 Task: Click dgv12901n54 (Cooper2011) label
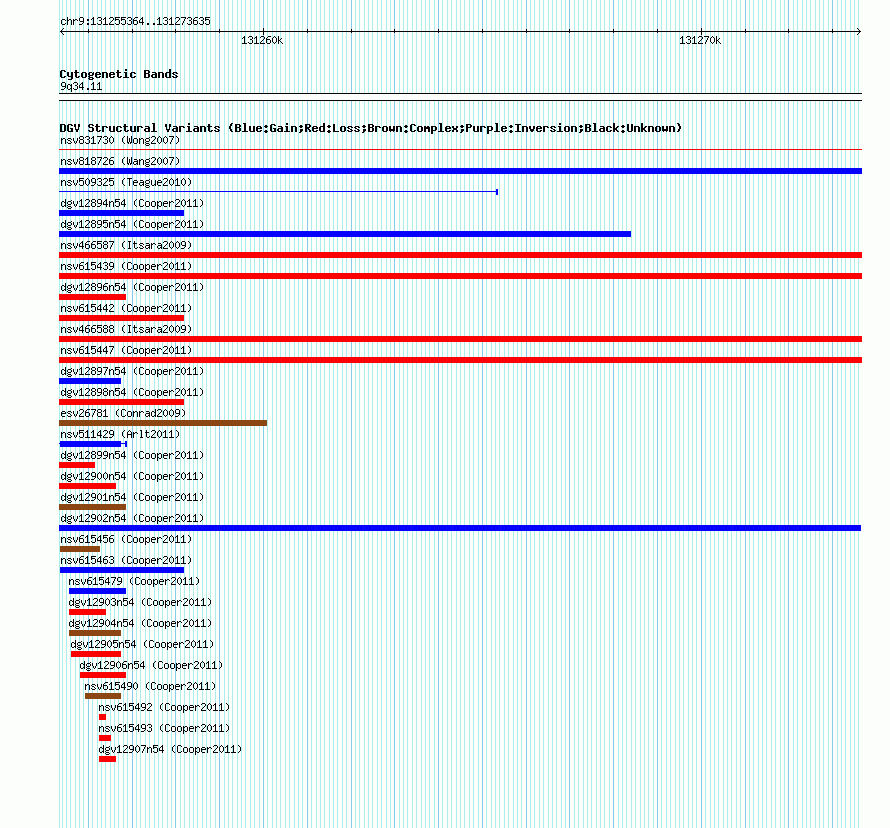click(x=132, y=497)
